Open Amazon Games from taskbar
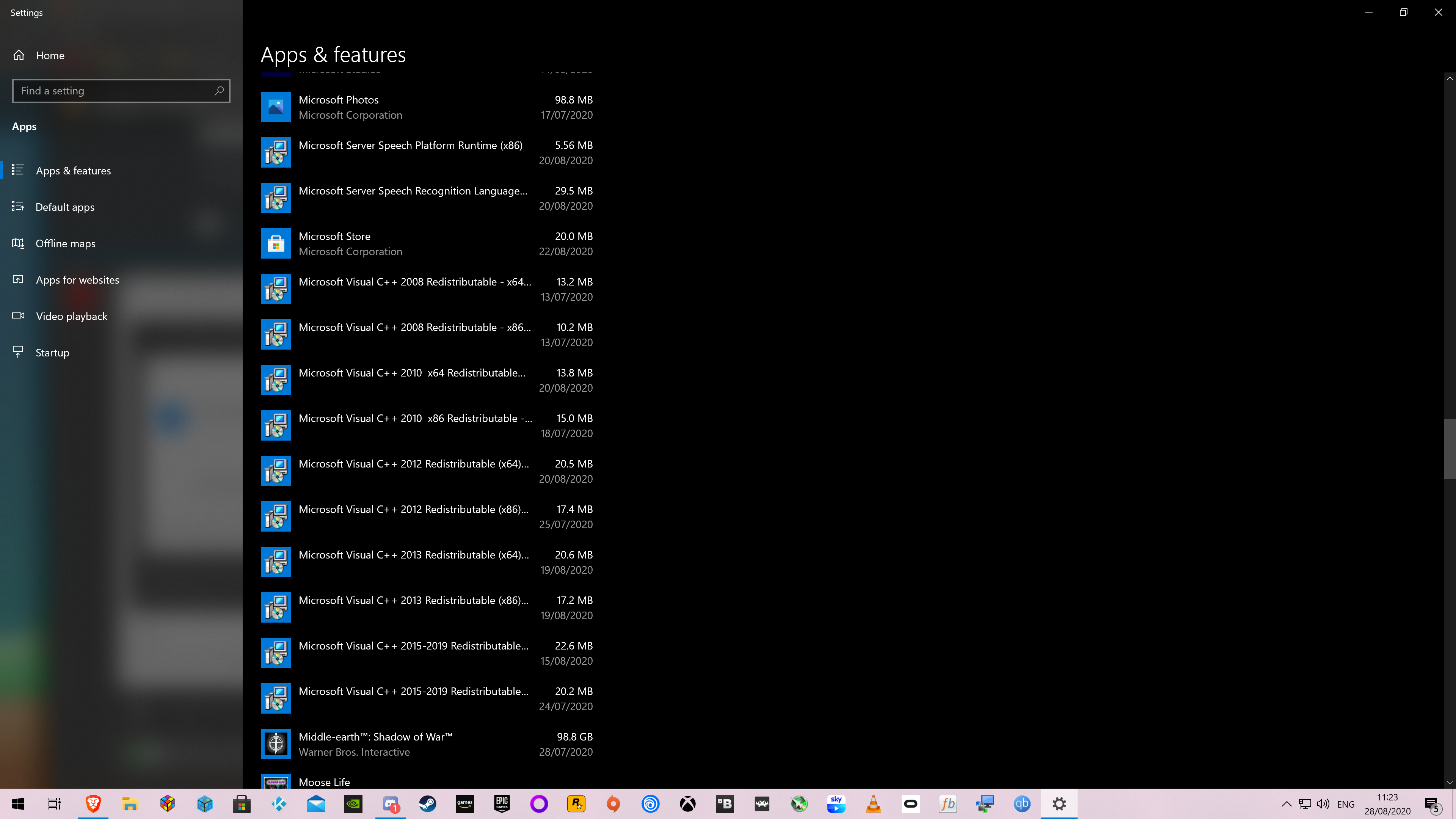 point(464,804)
